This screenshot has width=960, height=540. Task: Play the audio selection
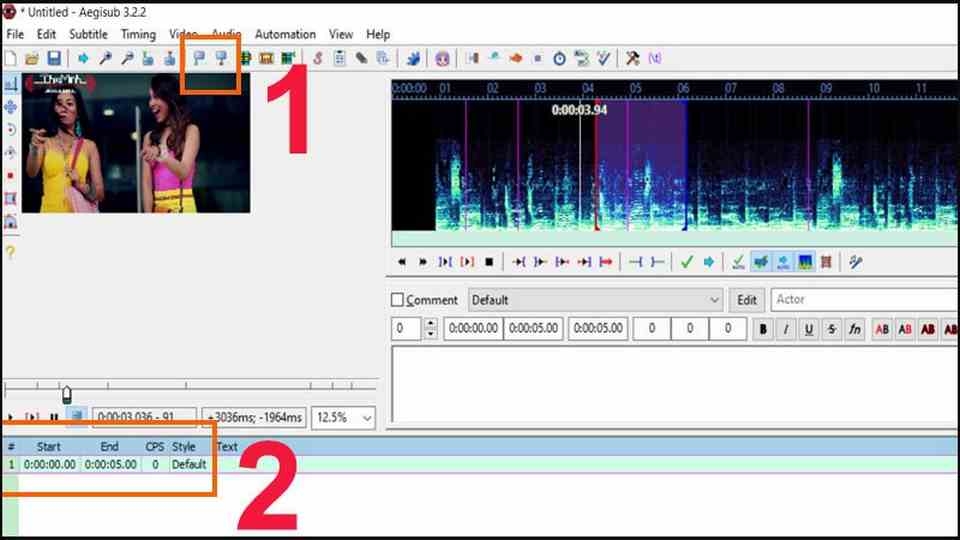(x=467, y=262)
